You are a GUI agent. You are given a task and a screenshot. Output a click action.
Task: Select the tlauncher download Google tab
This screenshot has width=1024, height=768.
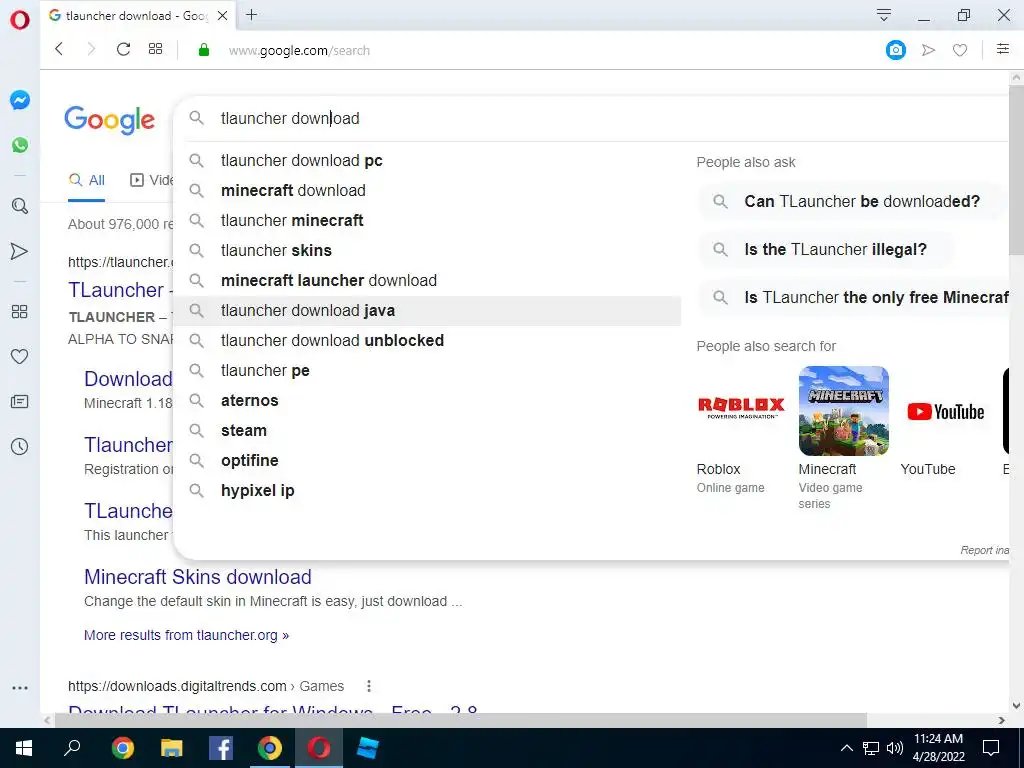pos(137,16)
